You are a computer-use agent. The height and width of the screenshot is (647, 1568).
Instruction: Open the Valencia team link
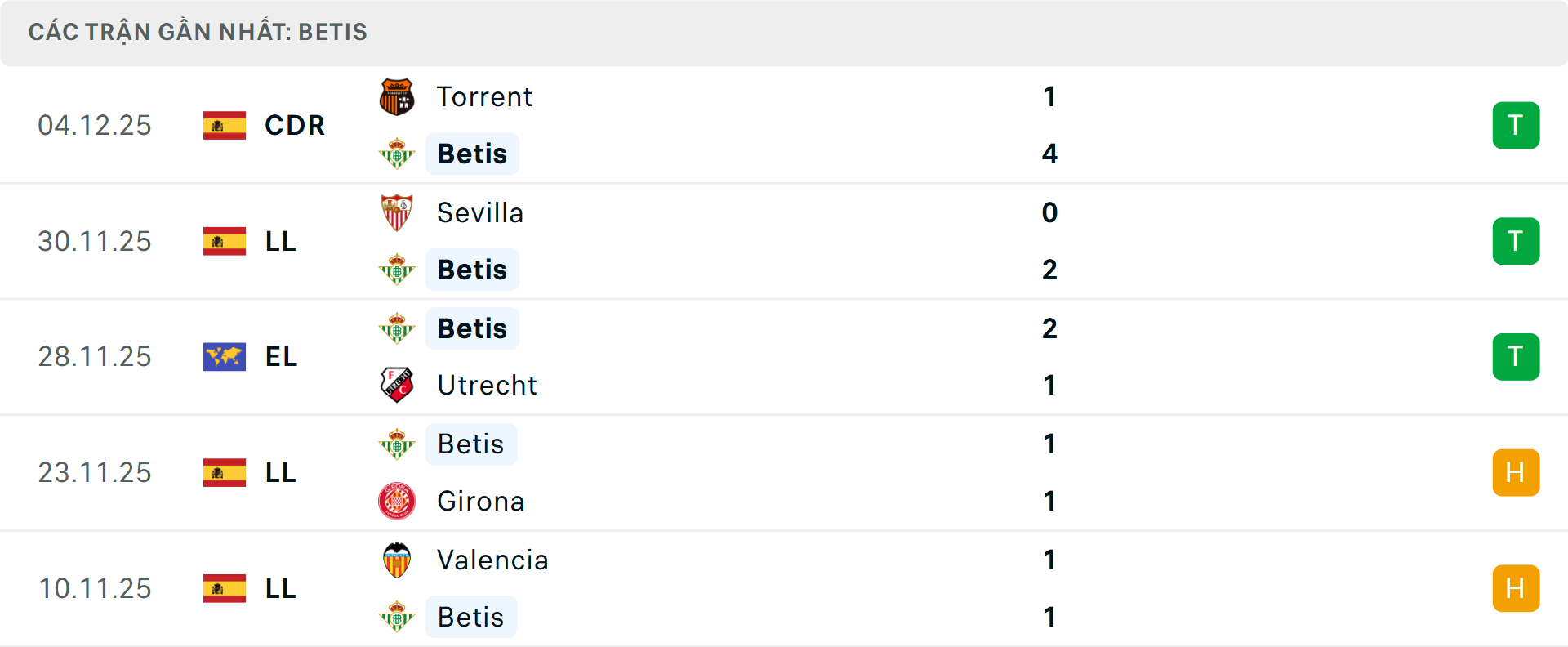(x=492, y=560)
